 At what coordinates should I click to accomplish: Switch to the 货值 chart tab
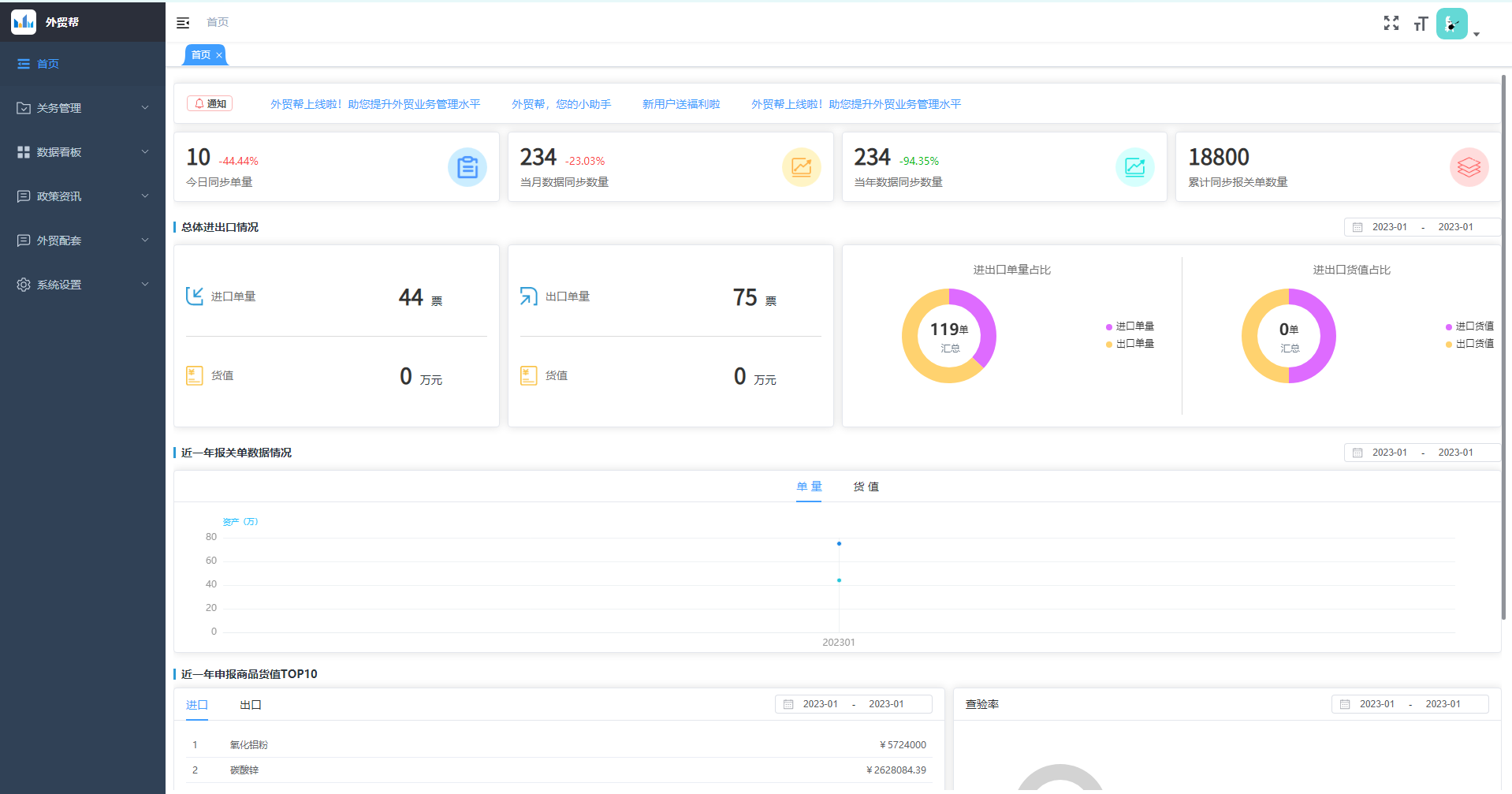[866, 486]
